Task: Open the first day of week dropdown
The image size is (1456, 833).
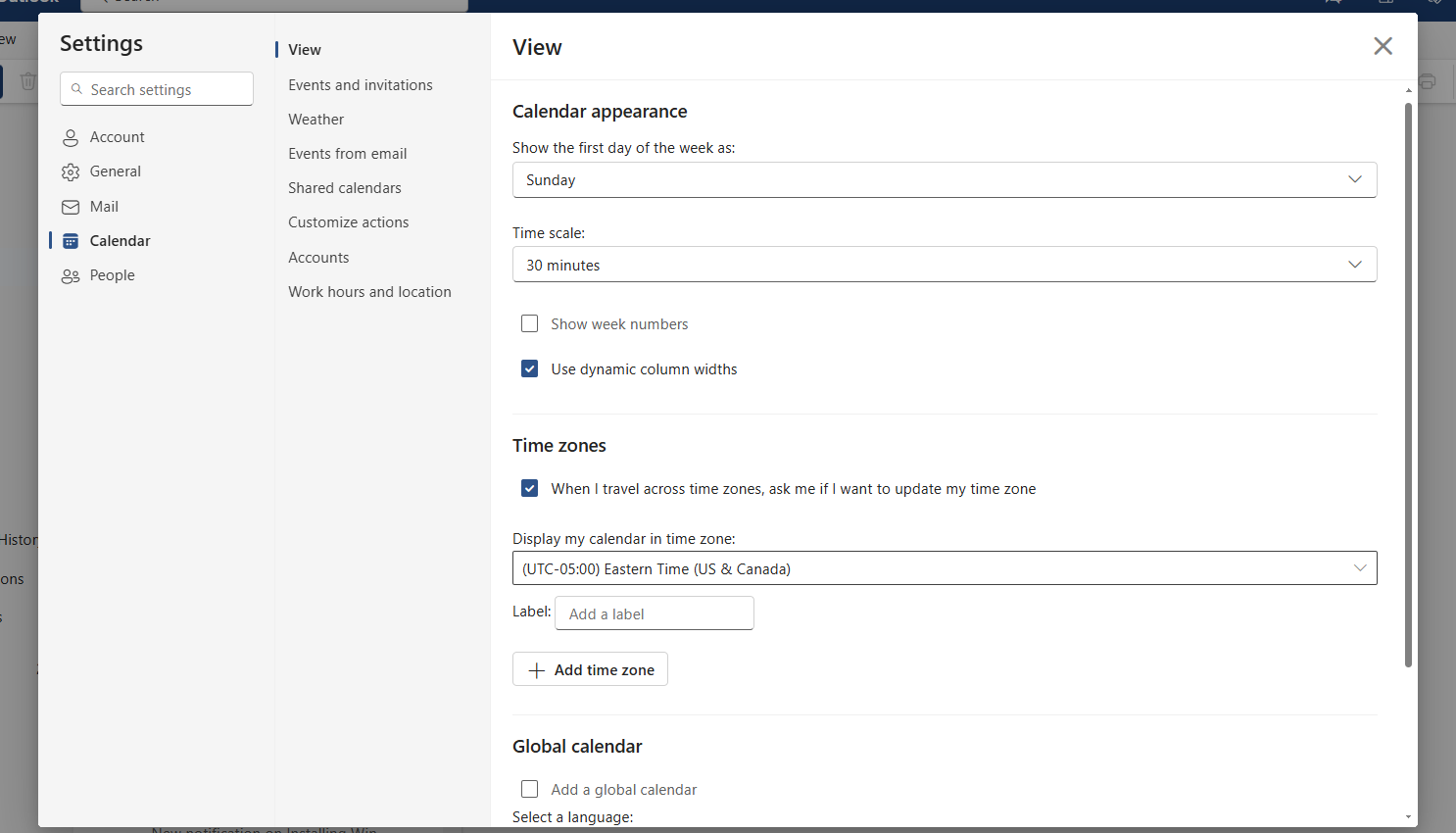Action: tap(945, 179)
